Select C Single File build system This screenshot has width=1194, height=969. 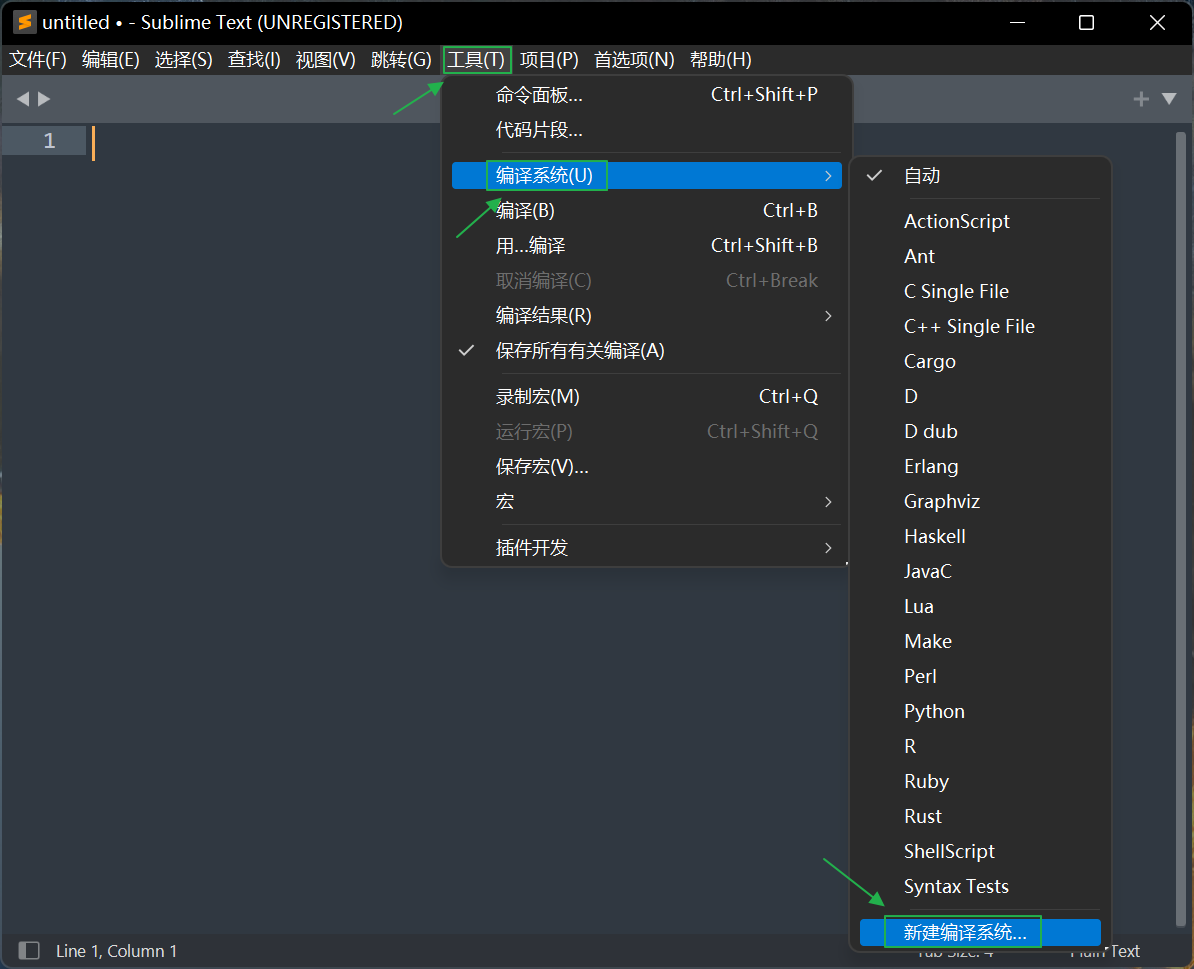[x=980, y=292]
